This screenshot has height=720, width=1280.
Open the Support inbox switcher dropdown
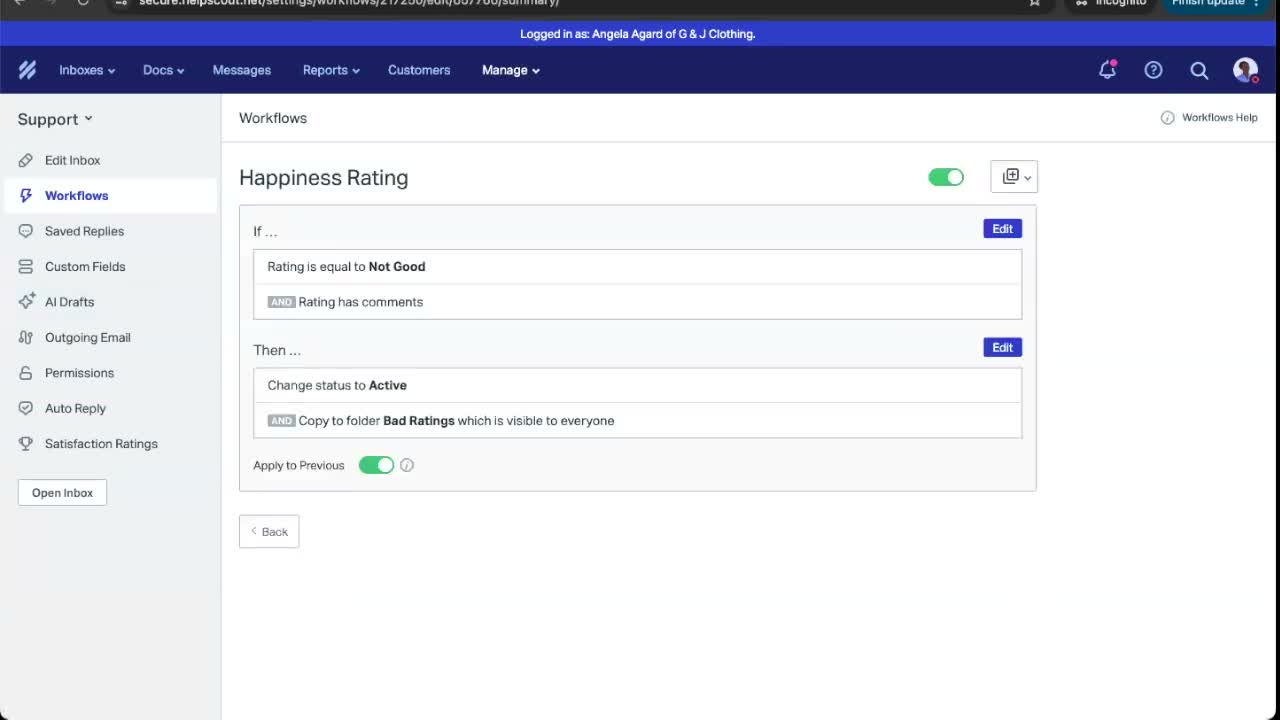pos(55,119)
